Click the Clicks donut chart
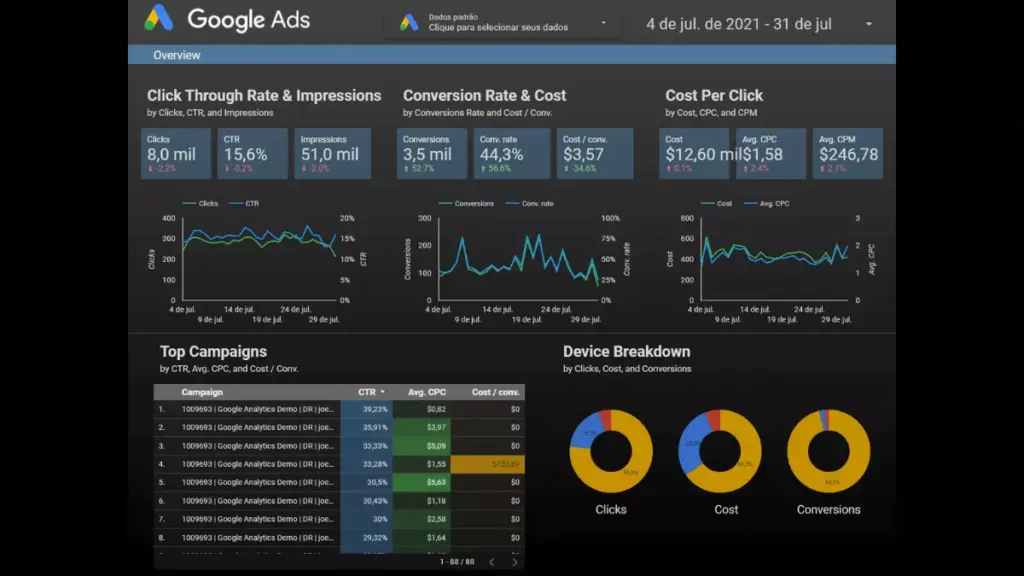Viewport: 1024px width, 576px height. (611, 451)
